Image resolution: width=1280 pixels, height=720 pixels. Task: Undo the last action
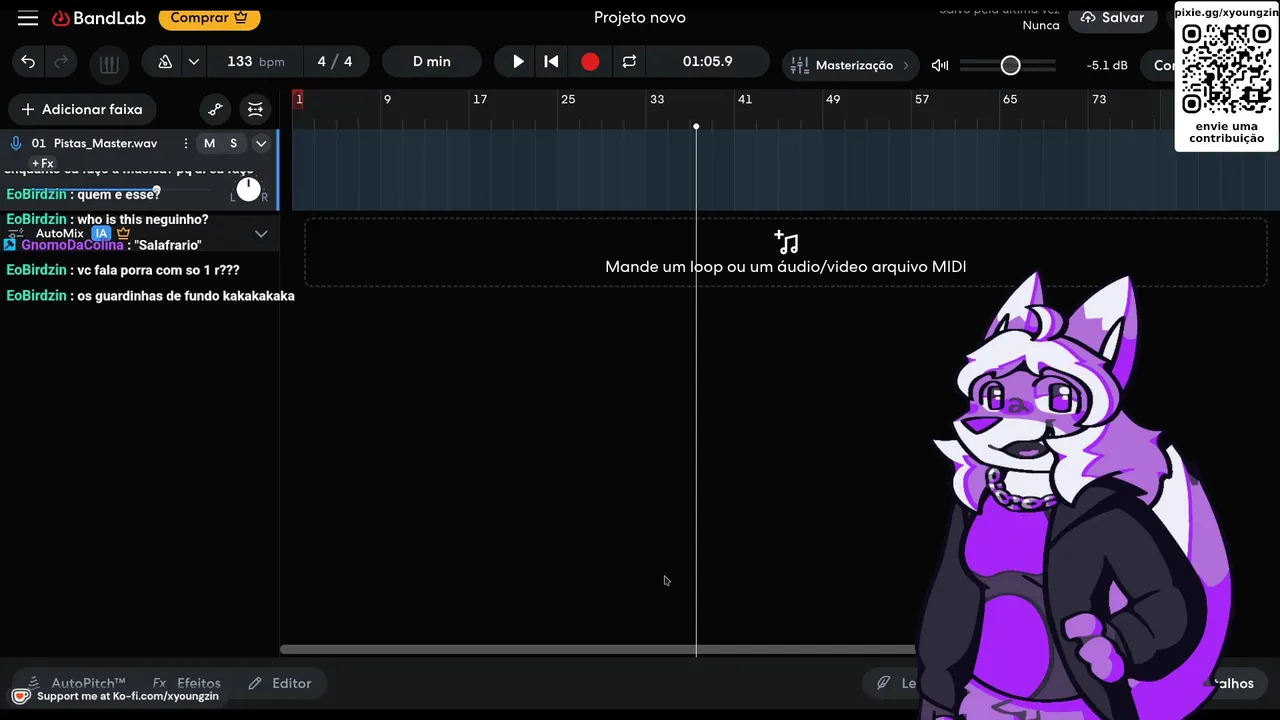coord(28,62)
